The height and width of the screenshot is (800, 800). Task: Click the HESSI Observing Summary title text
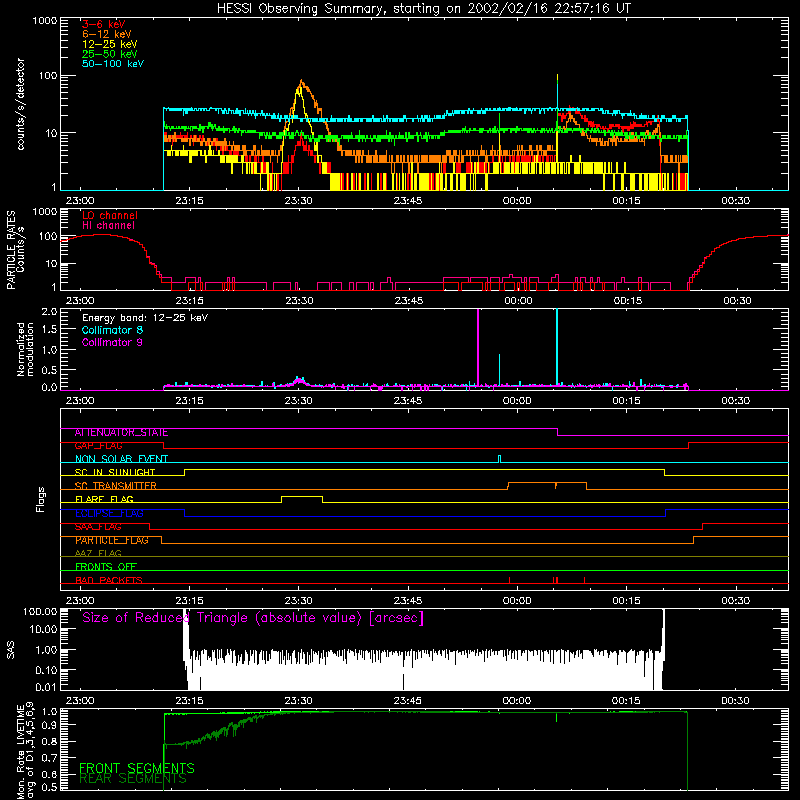423,8
